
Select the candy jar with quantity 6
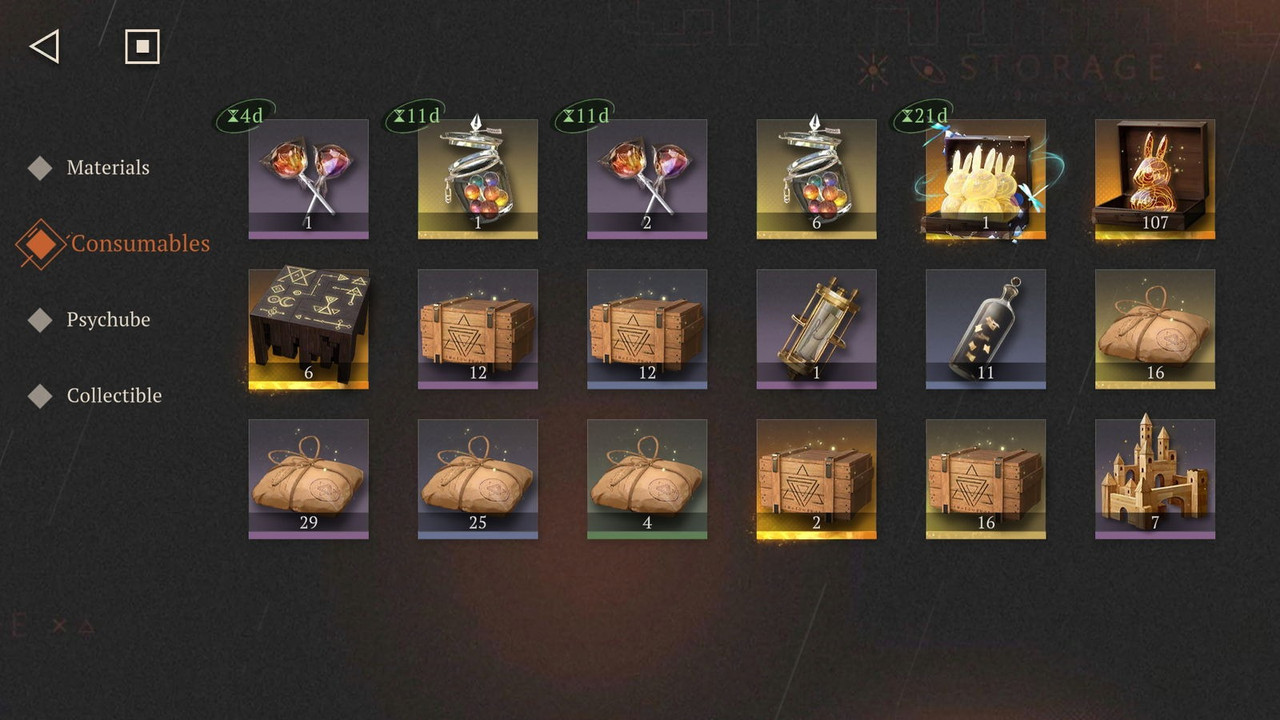[x=817, y=179]
